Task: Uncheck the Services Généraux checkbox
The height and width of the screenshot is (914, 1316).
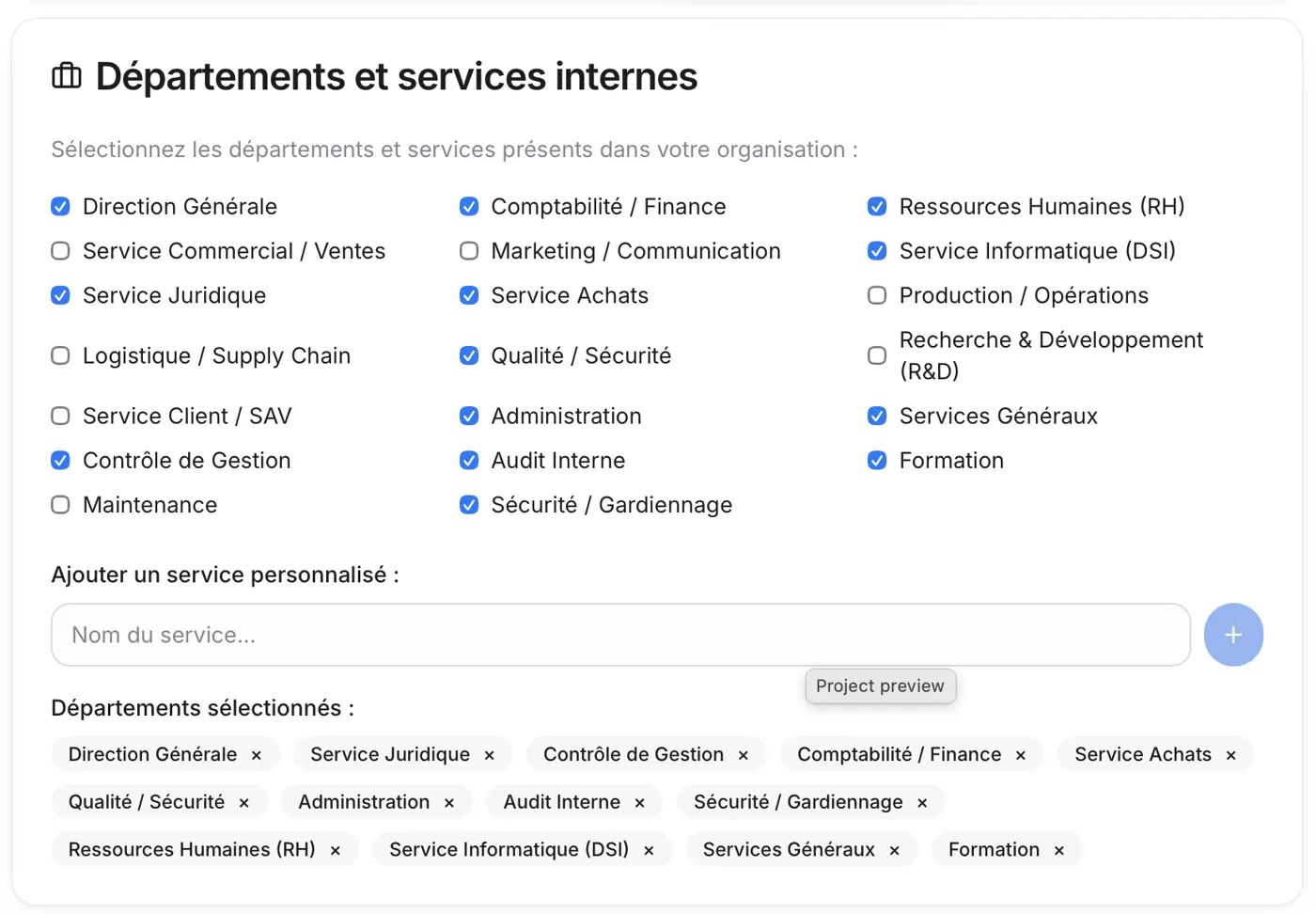Action: (x=877, y=416)
